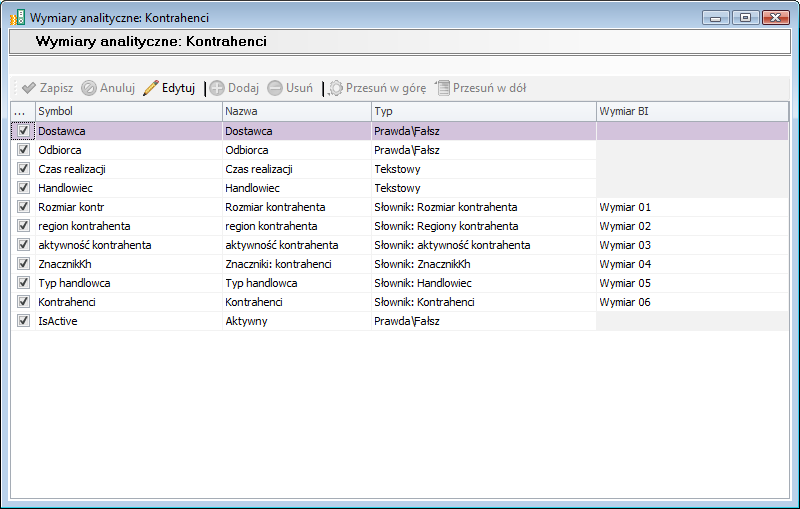The height and width of the screenshot is (509, 800).
Task: Click the Zapisz checkmark icon
Action: tap(29, 88)
